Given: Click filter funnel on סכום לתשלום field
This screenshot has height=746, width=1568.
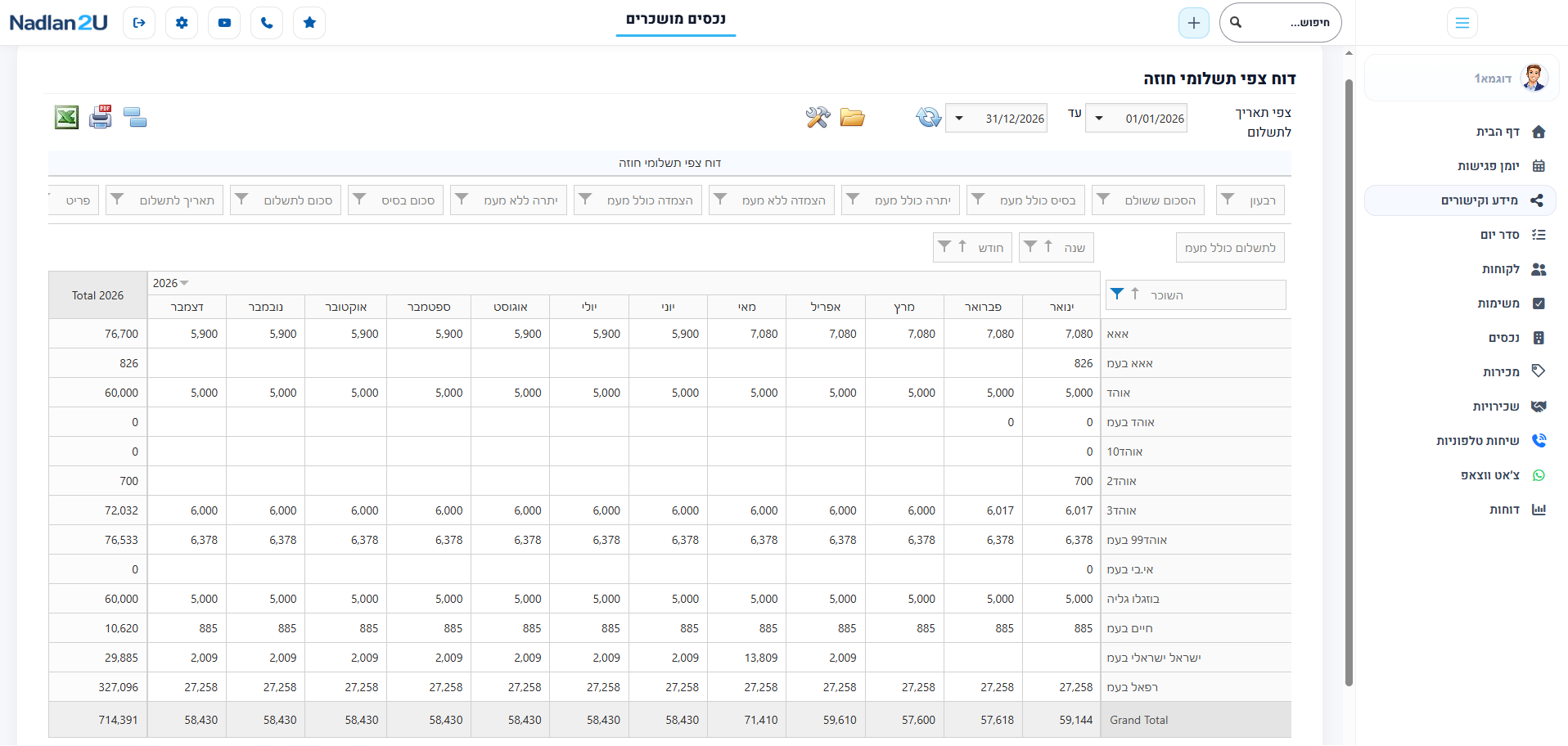Looking at the screenshot, I should pyautogui.click(x=241, y=199).
